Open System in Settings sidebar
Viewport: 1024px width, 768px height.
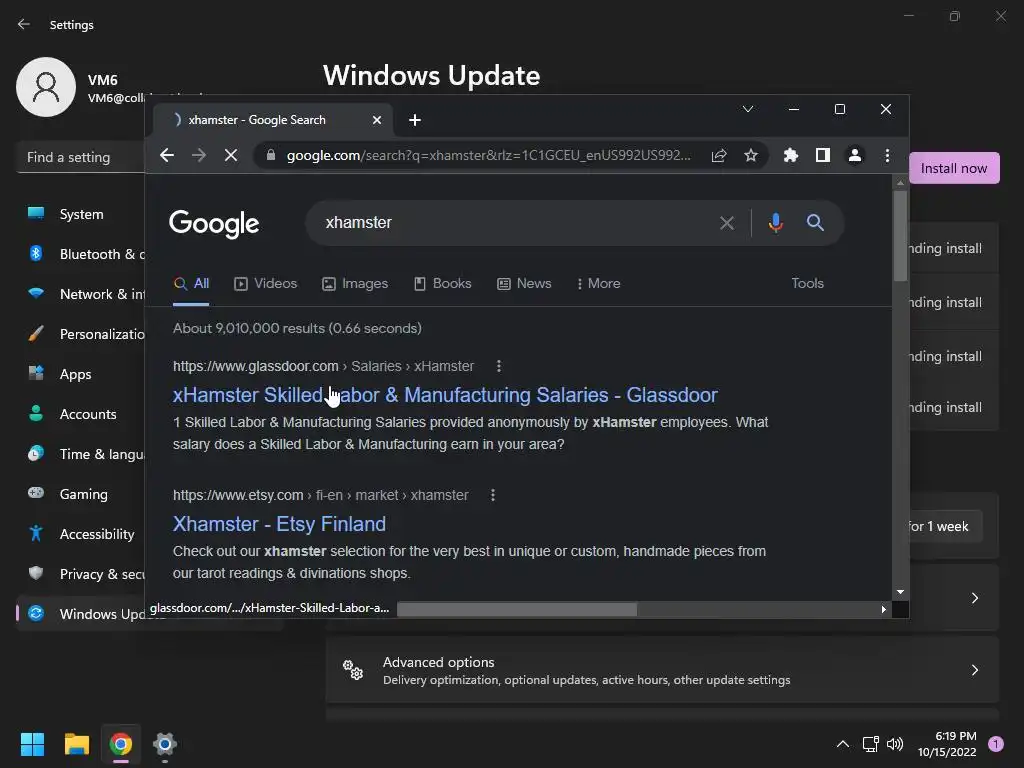[x=82, y=214]
